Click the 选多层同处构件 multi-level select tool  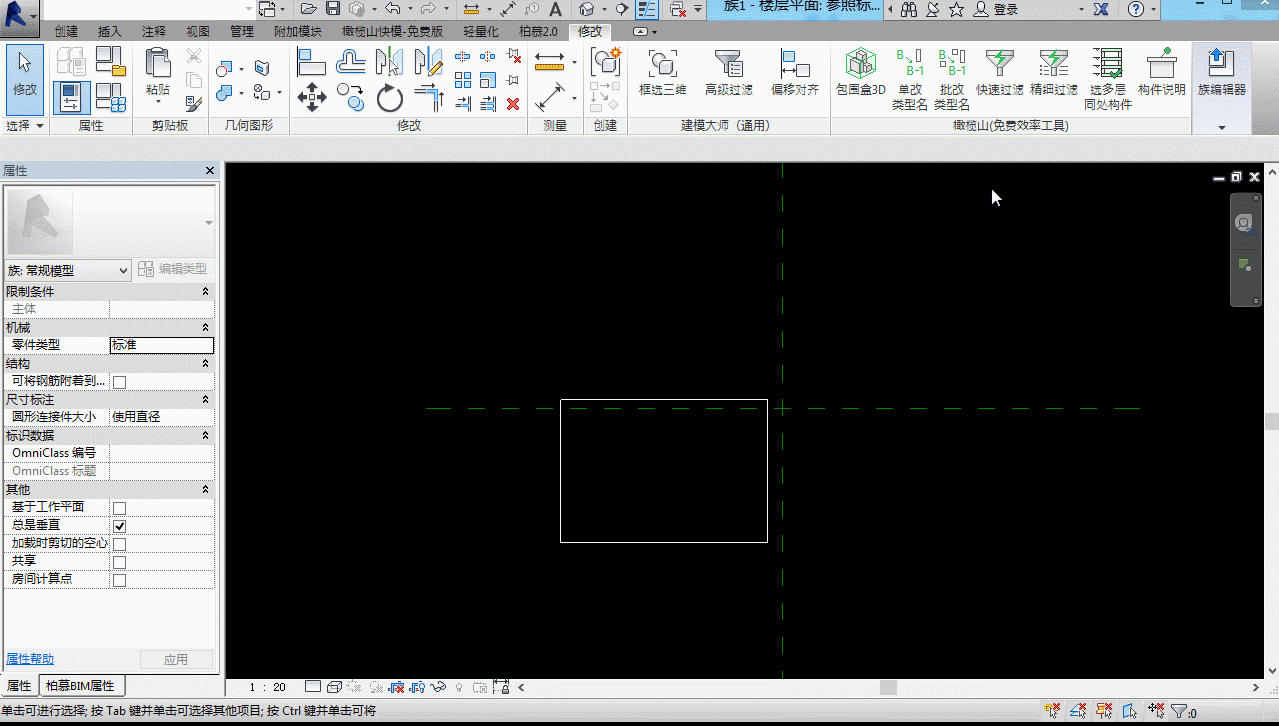click(1108, 79)
